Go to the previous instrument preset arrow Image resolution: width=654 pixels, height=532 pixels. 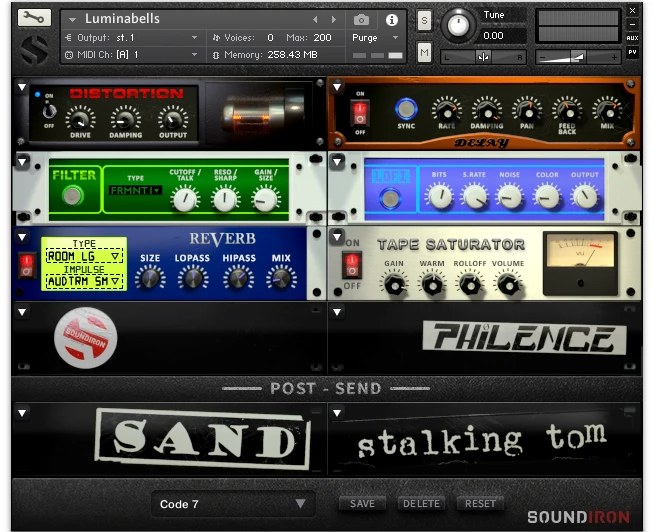(315, 20)
